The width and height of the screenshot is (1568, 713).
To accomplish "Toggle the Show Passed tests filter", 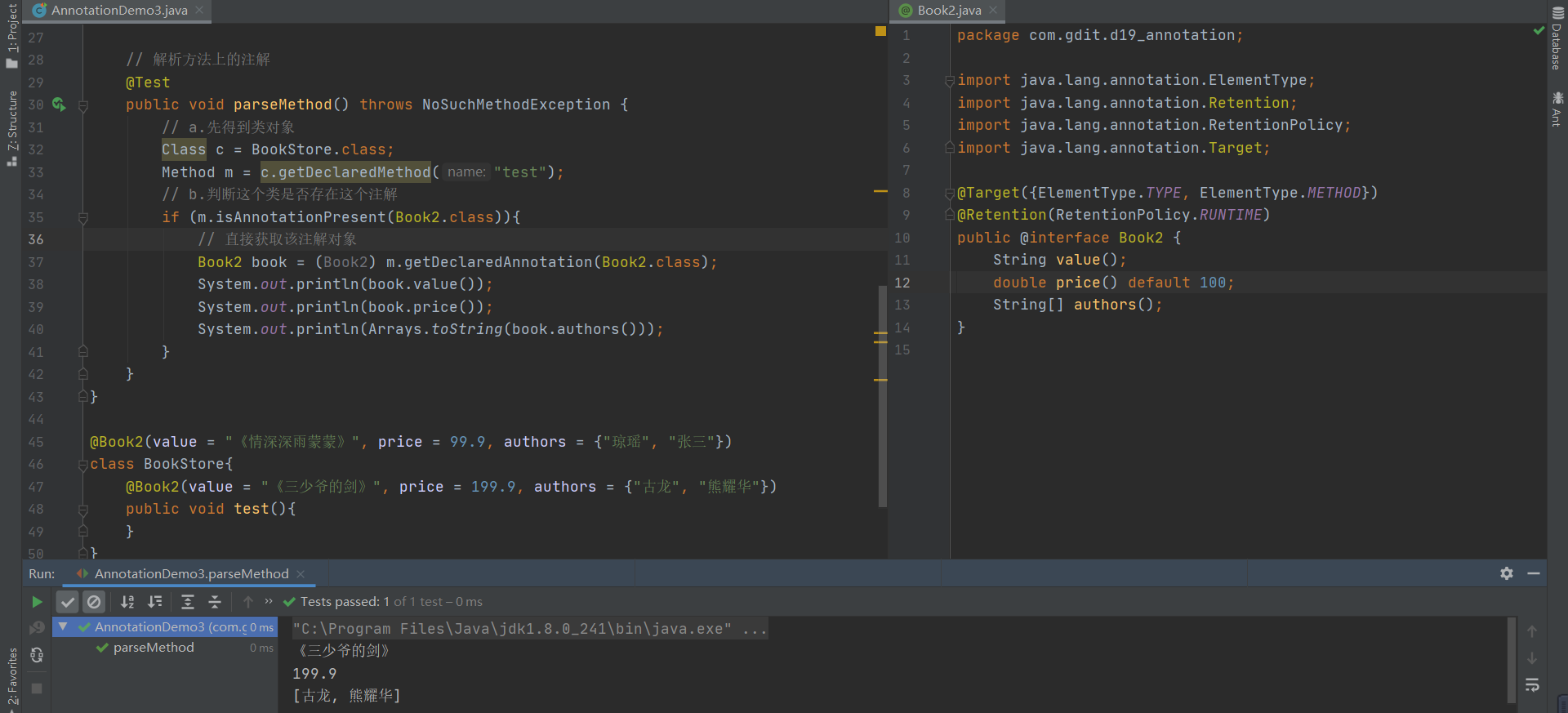I will [68, 602].
